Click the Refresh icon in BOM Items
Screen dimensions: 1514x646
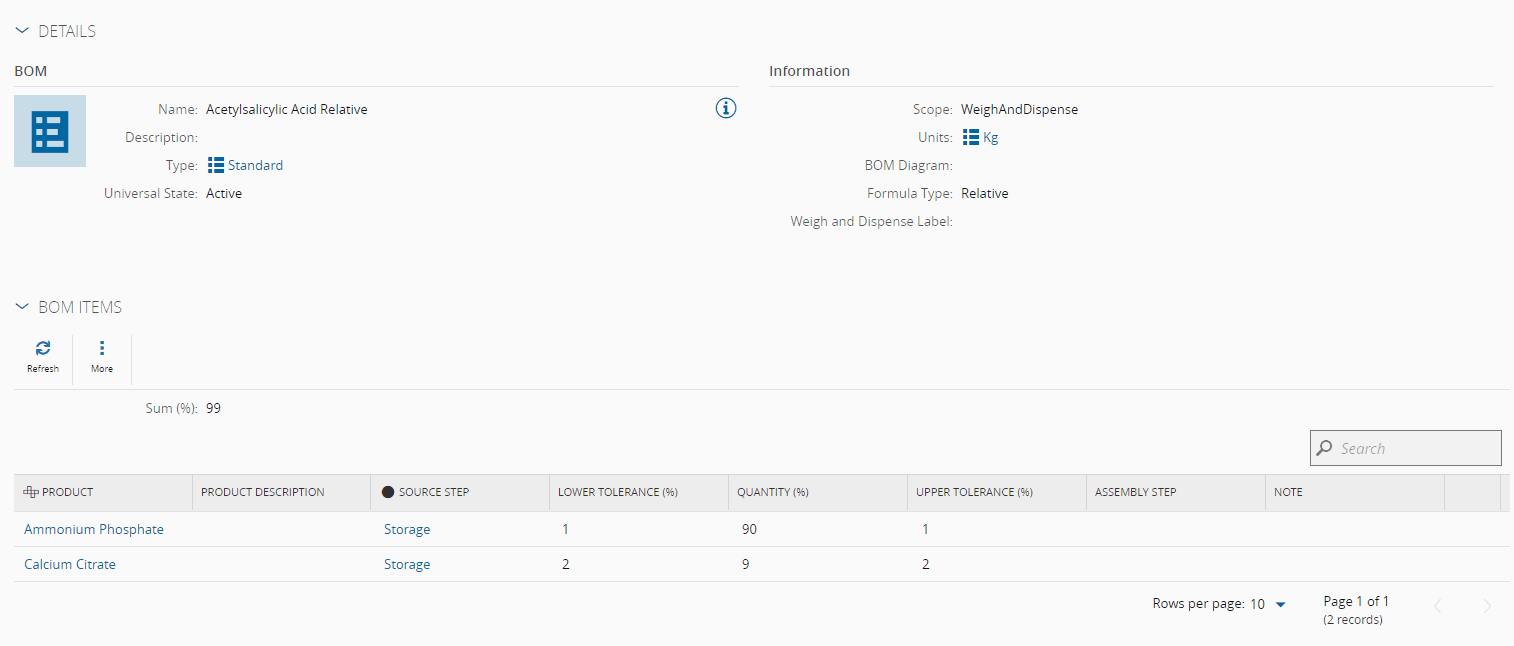click(43, 349)
